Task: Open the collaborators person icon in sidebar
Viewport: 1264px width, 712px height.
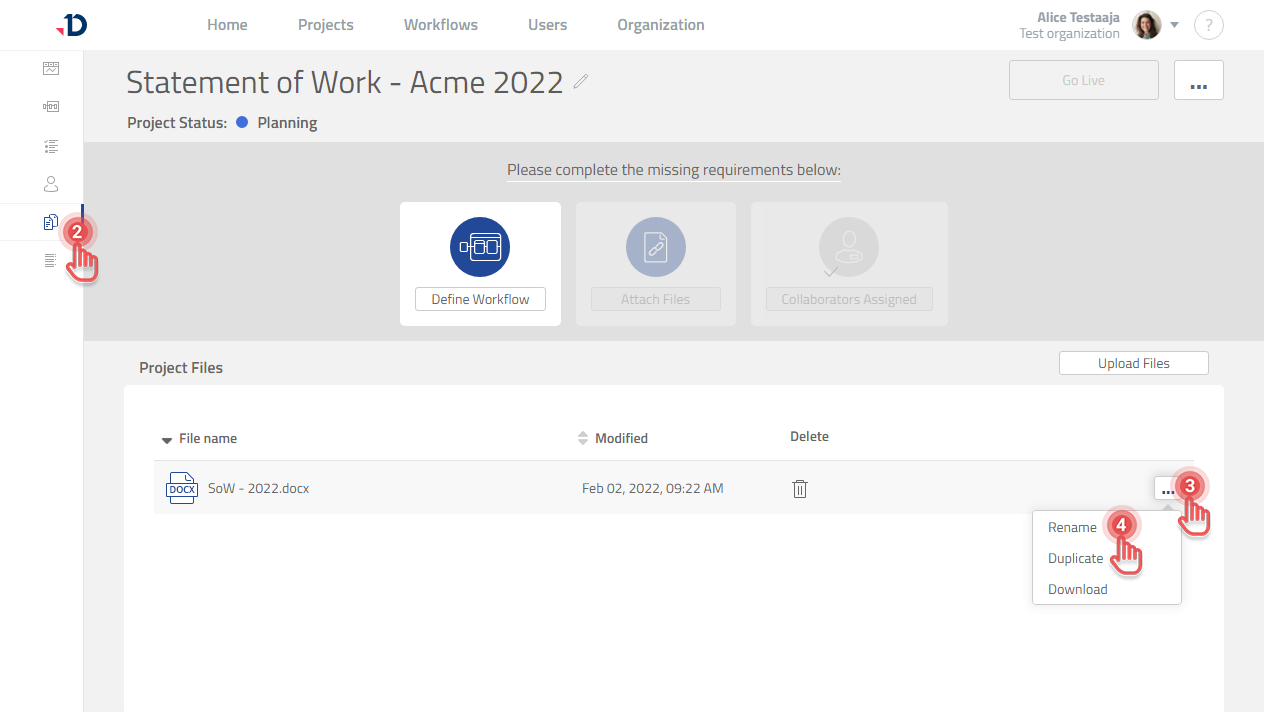Action: (x=51, y=184)
